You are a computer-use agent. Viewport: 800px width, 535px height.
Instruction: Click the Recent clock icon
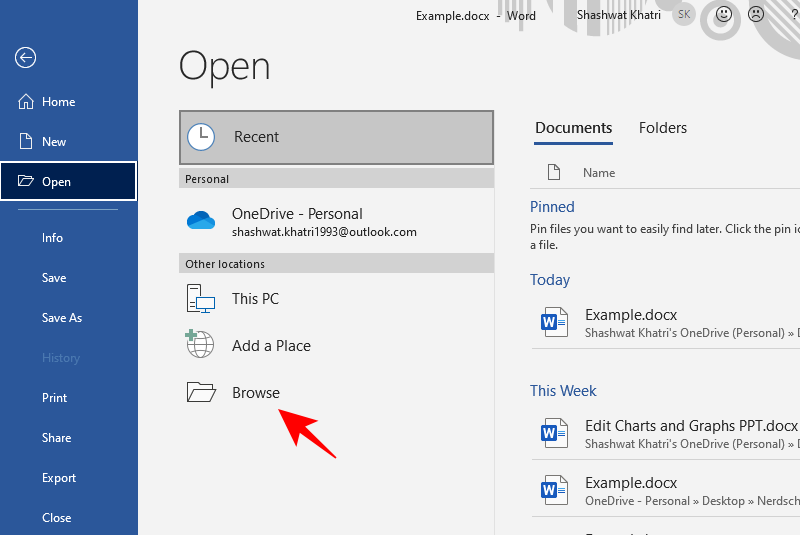(201, 137)
